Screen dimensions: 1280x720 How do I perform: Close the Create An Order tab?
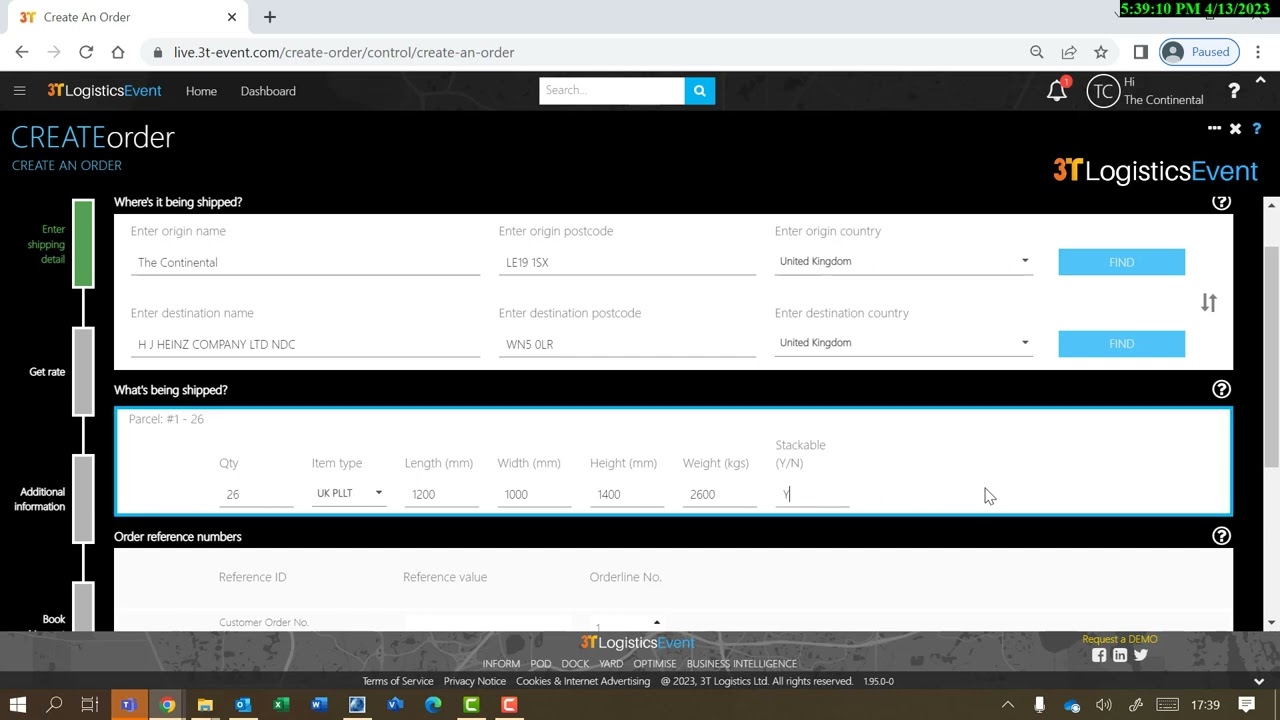pos(232,17)
